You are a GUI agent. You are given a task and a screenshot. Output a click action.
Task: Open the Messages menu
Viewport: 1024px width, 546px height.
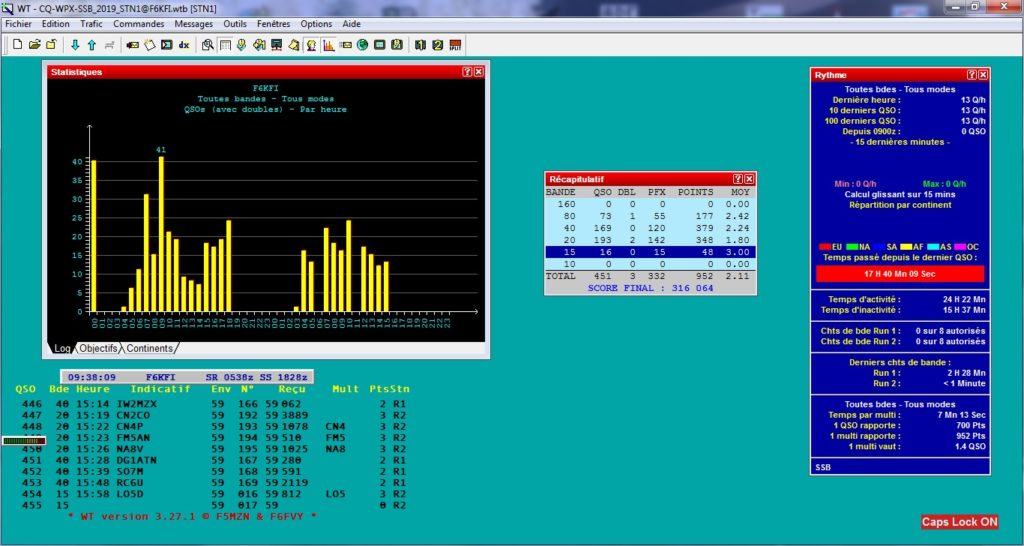click(193, 24)
